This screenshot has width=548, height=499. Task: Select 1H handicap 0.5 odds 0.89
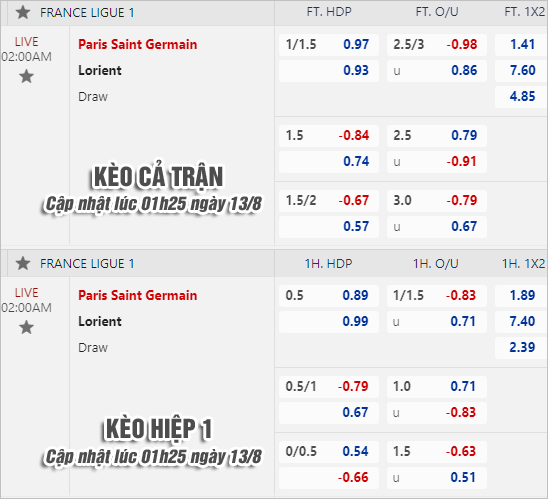click(x=329, y=296)
